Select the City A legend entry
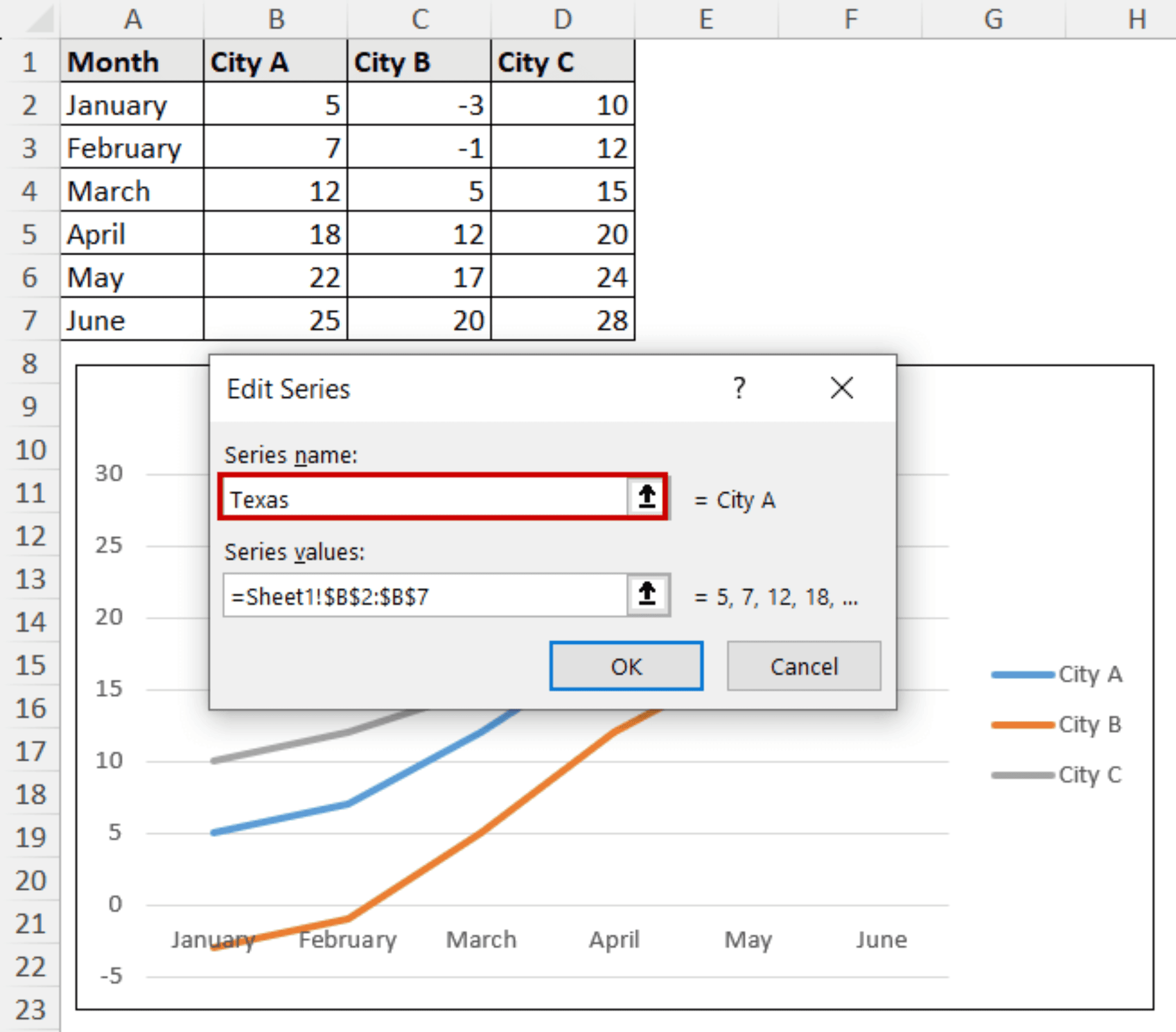This screenshot has height=1032, width=1176. [1091, 674]
